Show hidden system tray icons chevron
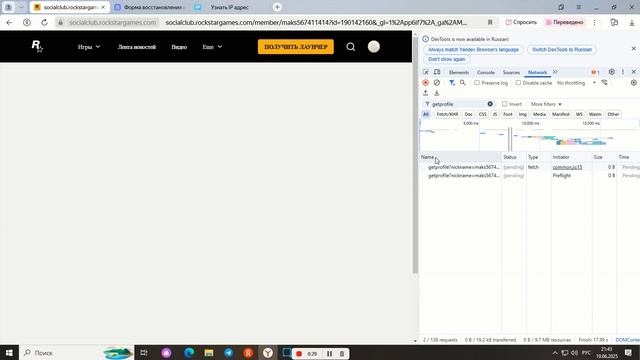This screenshot has width=640, height=360. coord(555,353)
